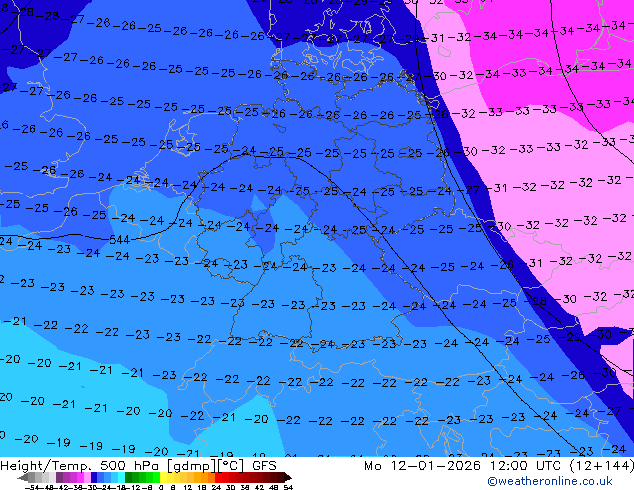
Task: Click the bright red legend swatch above 24
Action: click(218, 478)
